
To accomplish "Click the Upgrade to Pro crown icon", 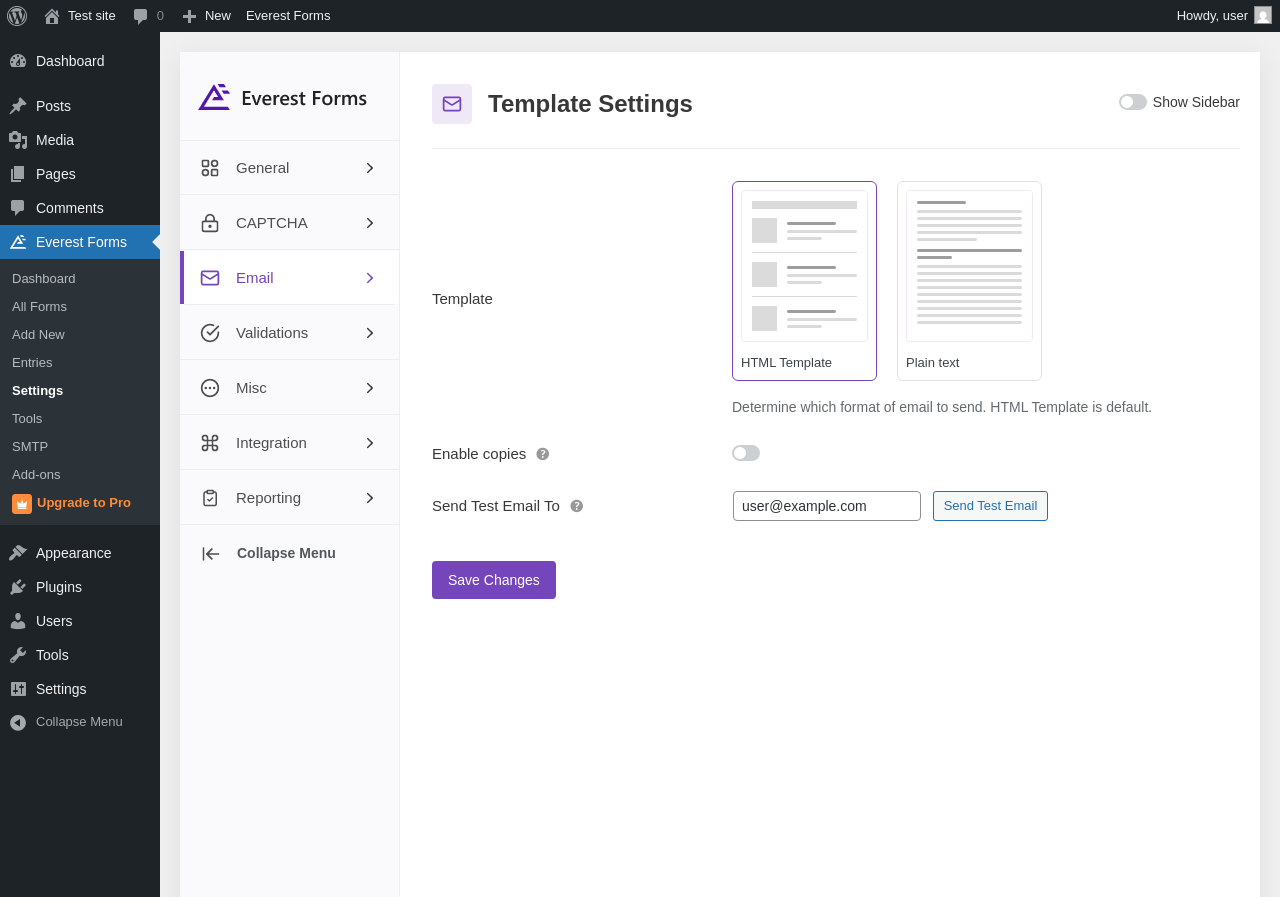I will 22,504.
